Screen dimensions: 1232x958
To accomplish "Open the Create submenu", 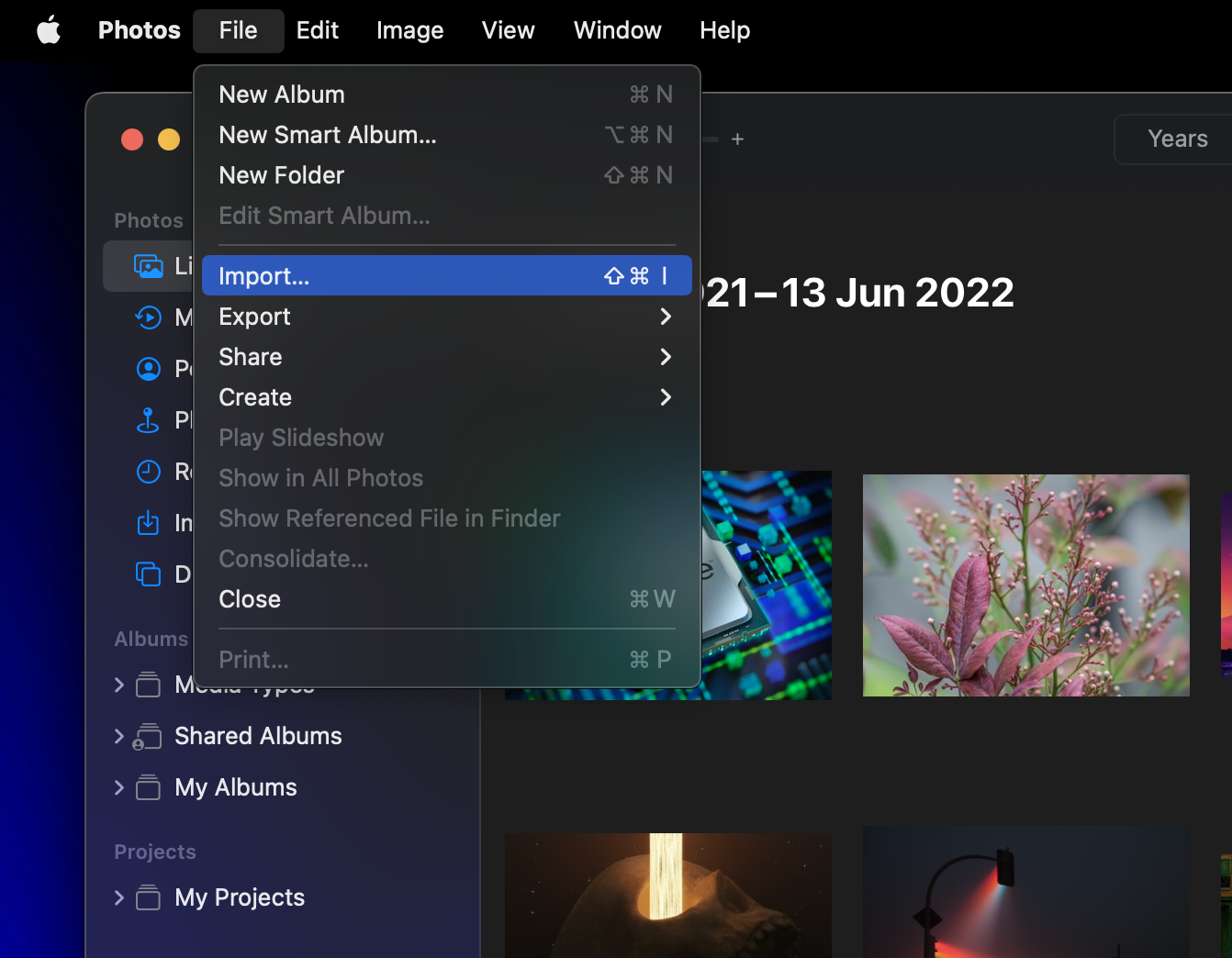I will tap(447, 397).
